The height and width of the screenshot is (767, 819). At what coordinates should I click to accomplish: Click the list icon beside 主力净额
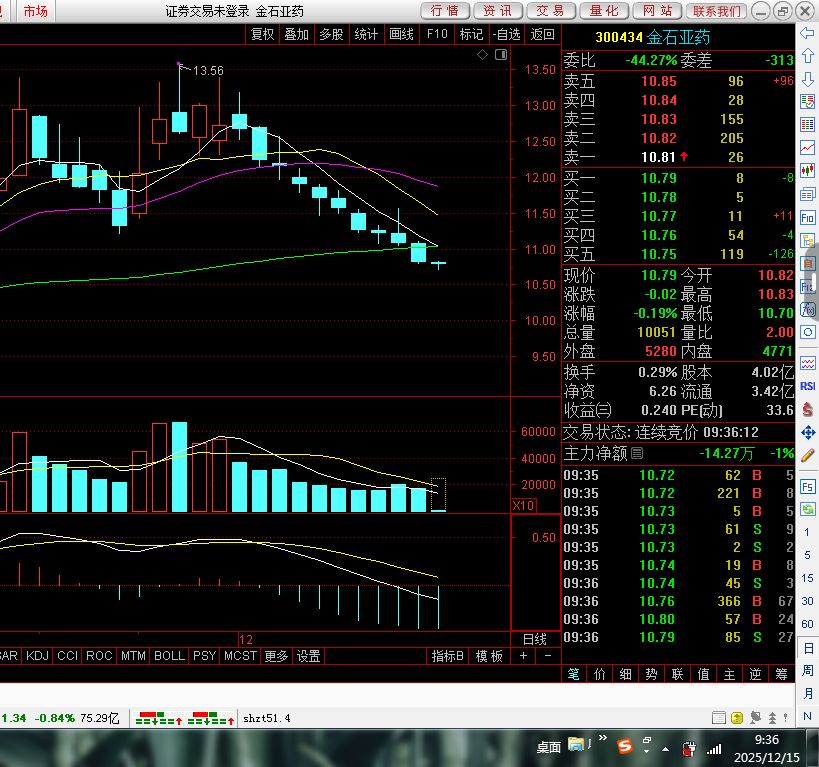click(637, 453)
